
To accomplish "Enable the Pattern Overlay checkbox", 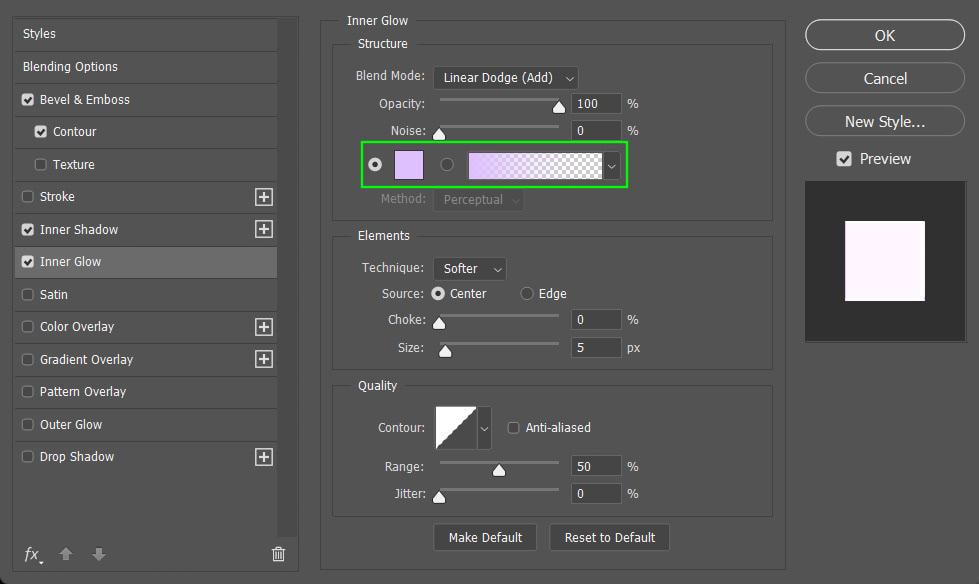I will pyautogui.click(x=27, y=392).
